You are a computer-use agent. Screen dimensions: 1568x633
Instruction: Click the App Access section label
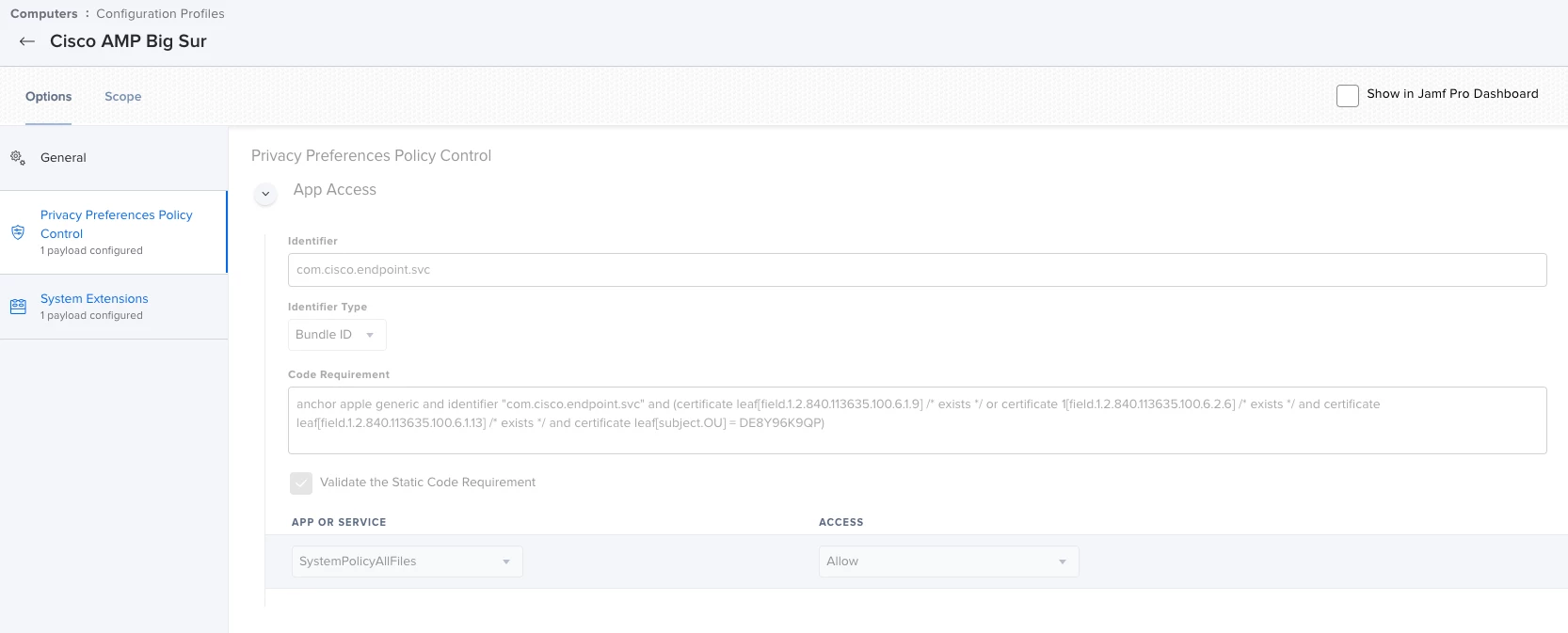(335, 190)
